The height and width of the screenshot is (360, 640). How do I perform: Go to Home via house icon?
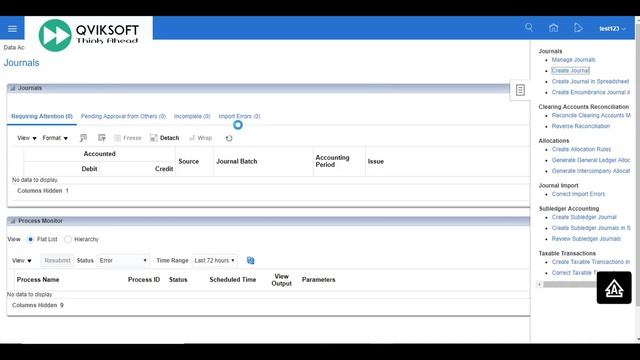[x=553, y=28]
